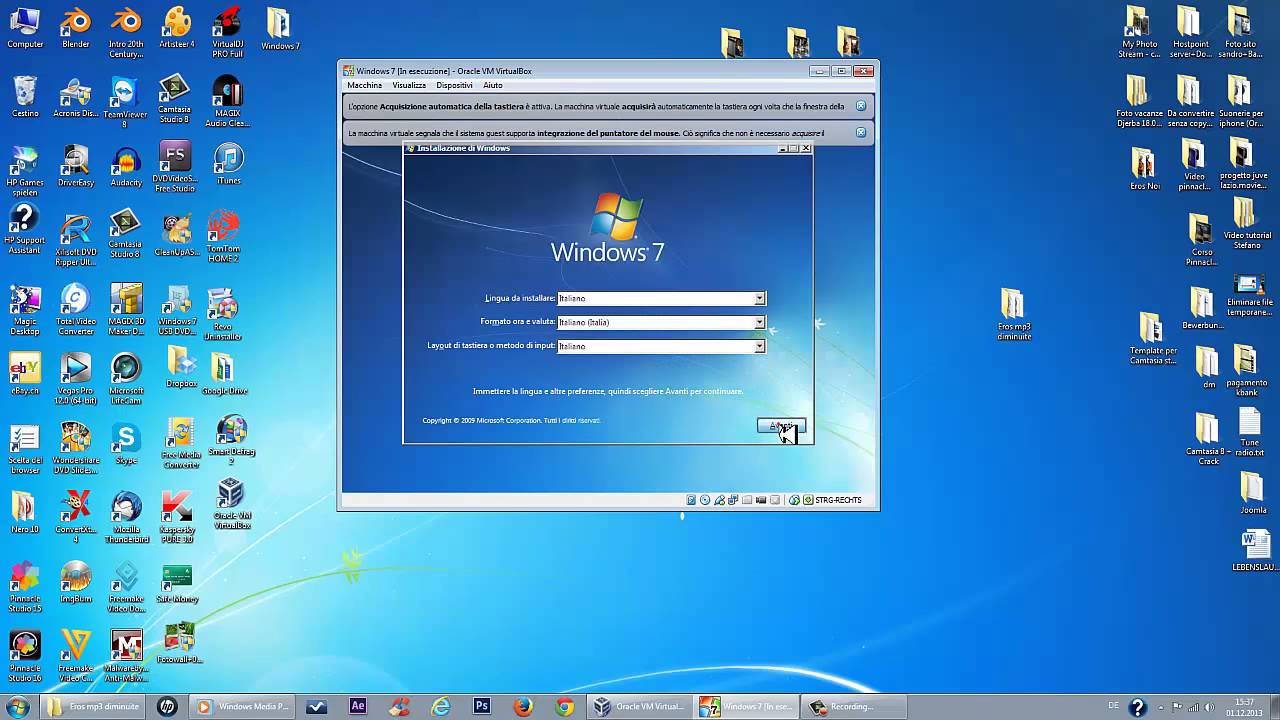Dismiss the mouse pointer integration notification
The height and width of the screenshot is (720, 1280).
[861, 132]
